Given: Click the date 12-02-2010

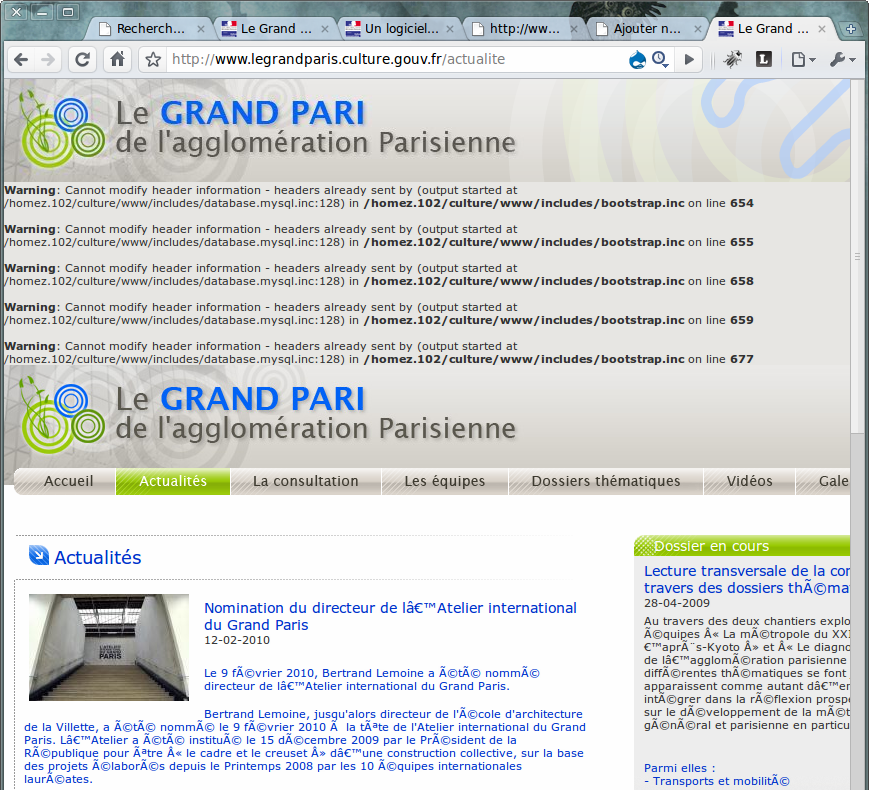Looking at the screenshot, I should click(237, 640).
